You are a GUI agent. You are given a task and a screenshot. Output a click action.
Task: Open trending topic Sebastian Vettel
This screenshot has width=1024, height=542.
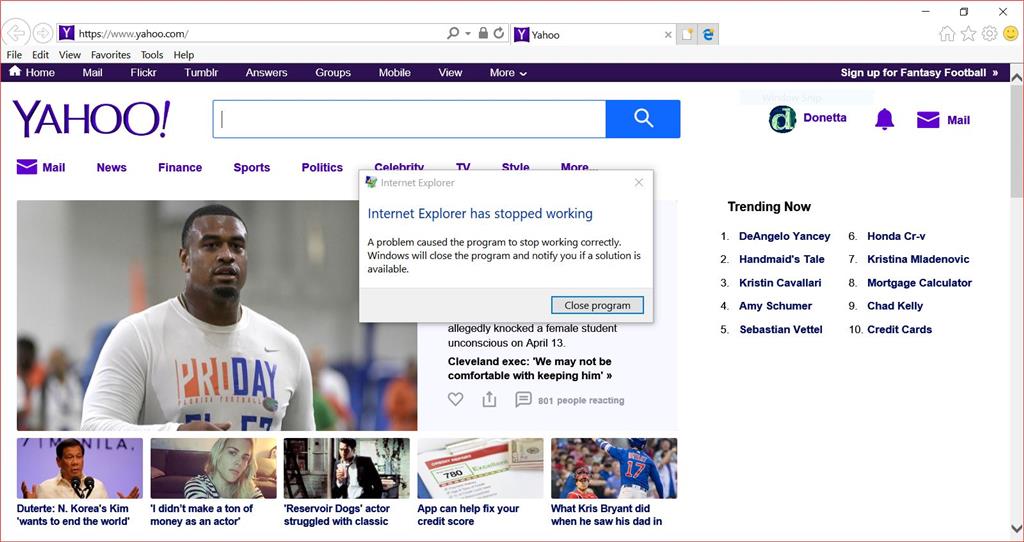[780, 330]
